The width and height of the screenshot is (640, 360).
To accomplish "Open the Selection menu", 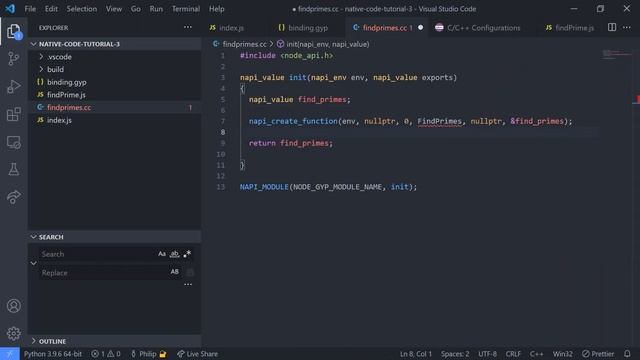I will 82,9.
